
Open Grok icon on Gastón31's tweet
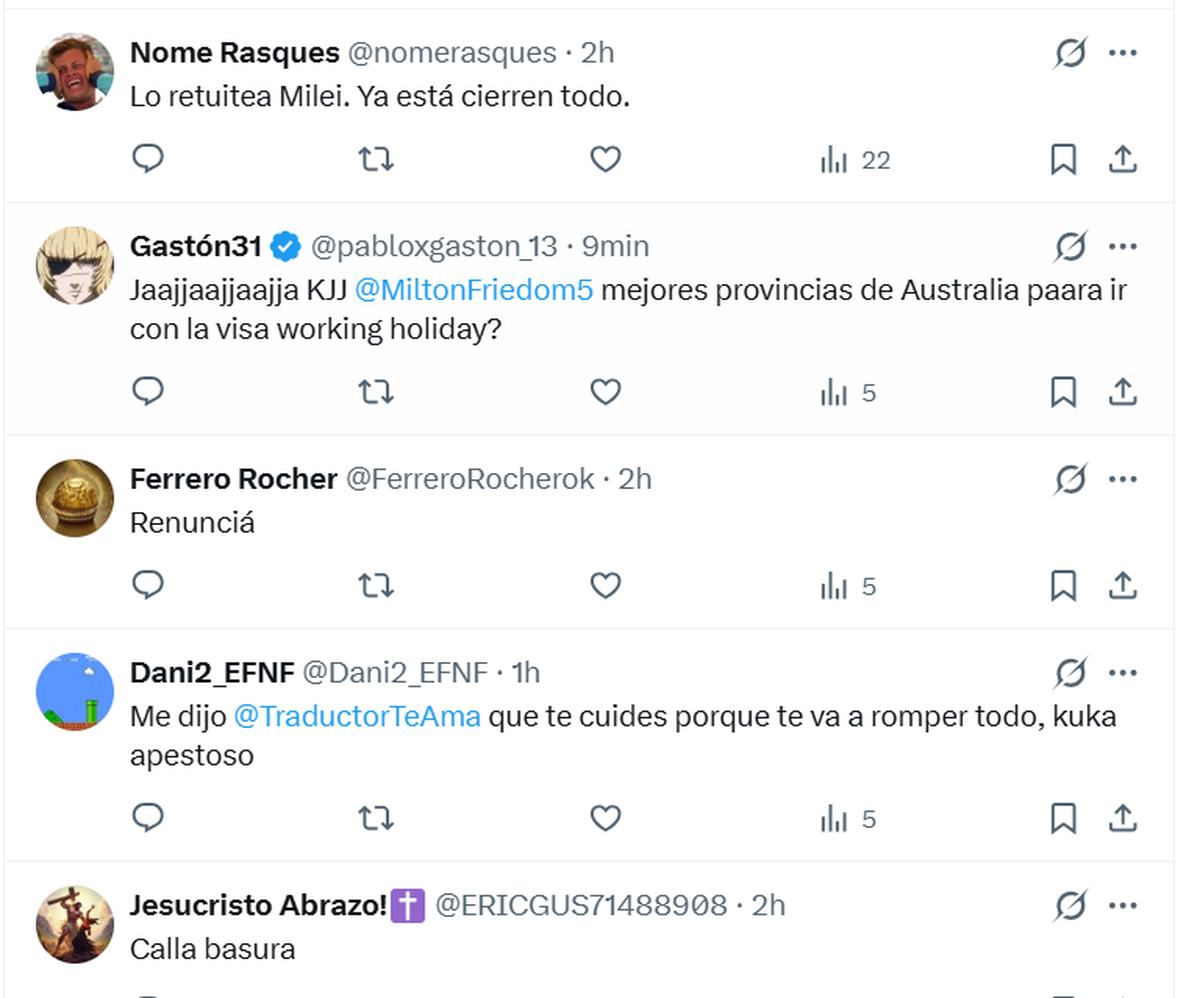[x=1070, y=246]
